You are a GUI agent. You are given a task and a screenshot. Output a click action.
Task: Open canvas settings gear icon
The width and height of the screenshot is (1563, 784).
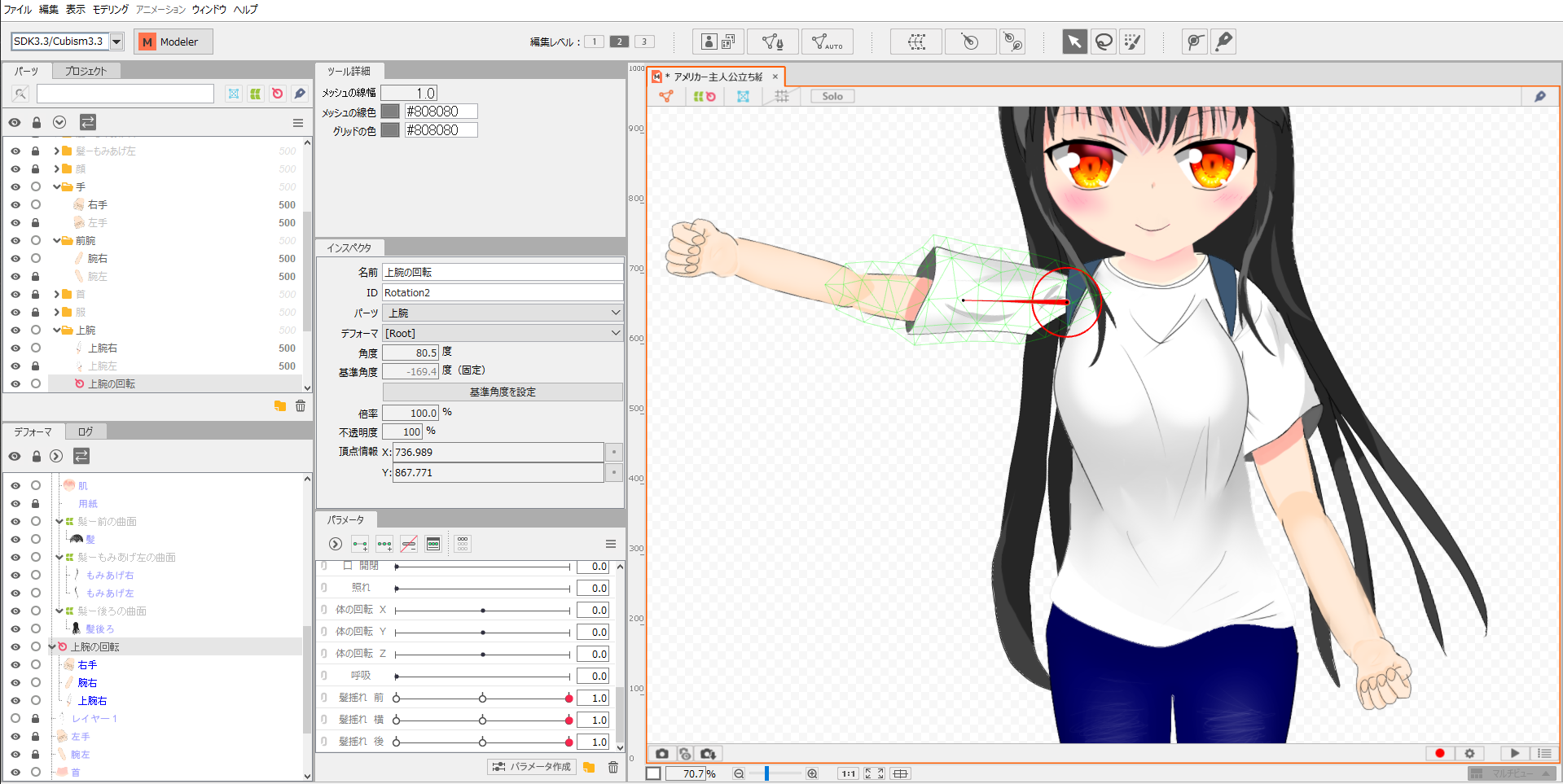[x=1470, y=754]
